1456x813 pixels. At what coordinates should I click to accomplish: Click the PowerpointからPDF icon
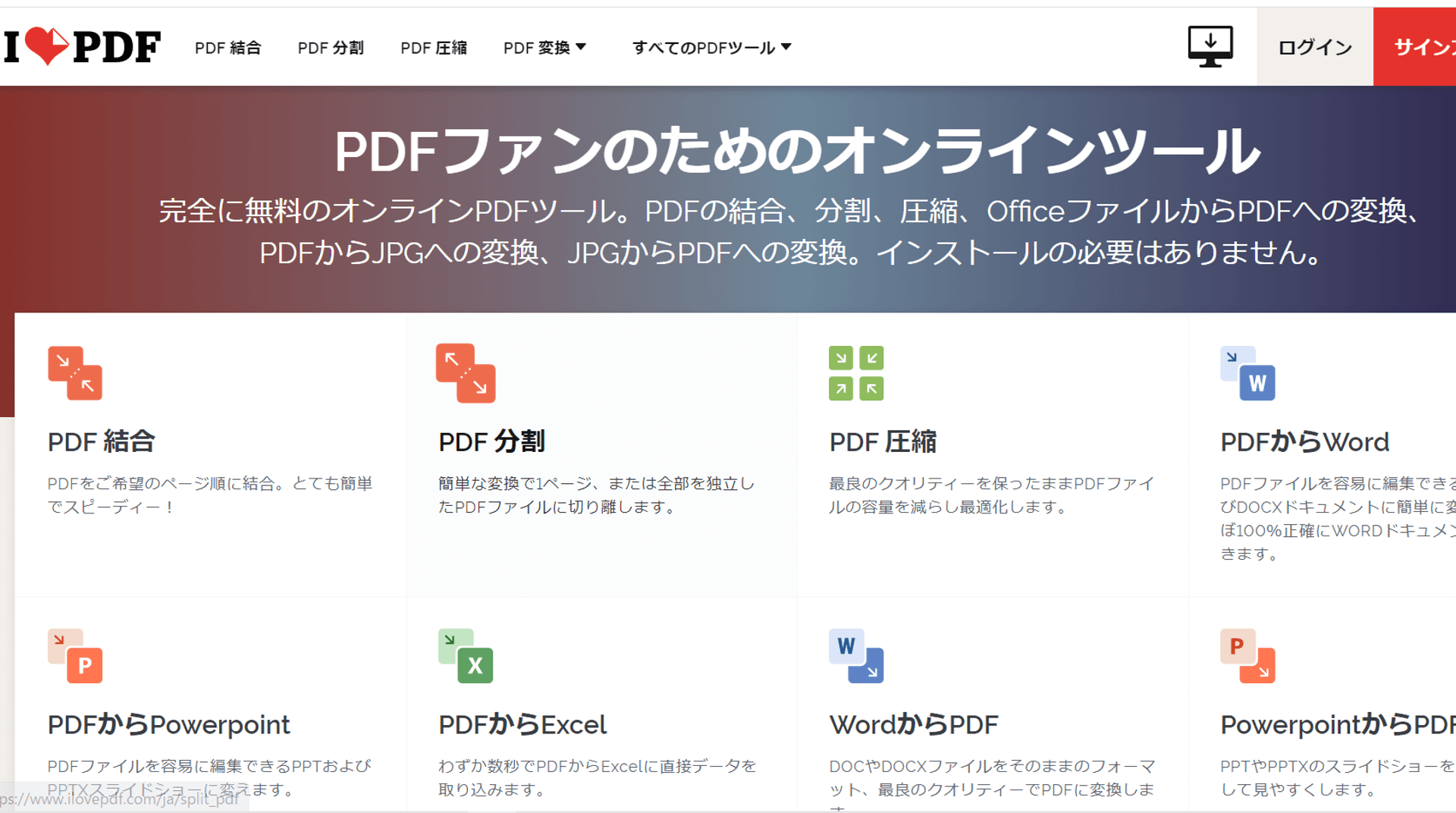click(1247, 656)
